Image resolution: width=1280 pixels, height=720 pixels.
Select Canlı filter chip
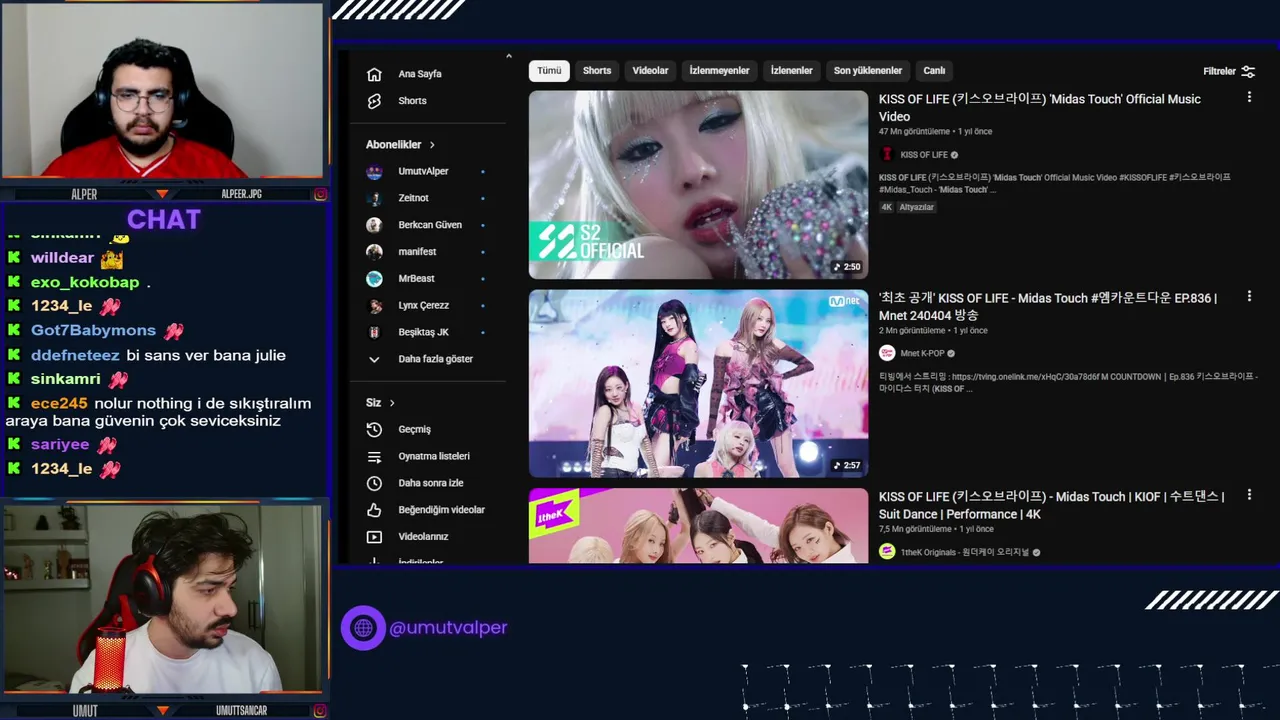tap(934, 71)
